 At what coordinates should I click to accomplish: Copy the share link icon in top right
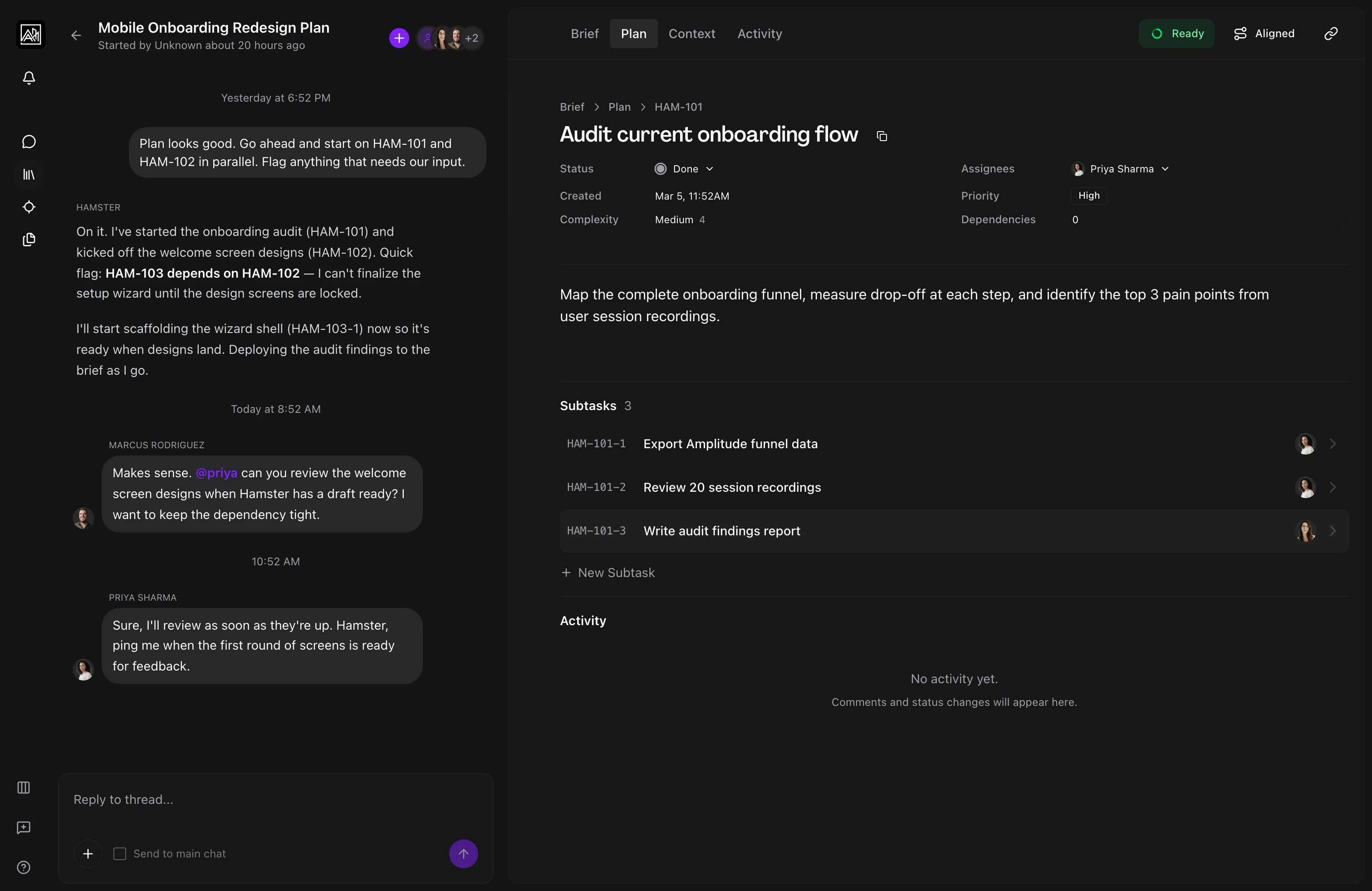point(1331,33)
